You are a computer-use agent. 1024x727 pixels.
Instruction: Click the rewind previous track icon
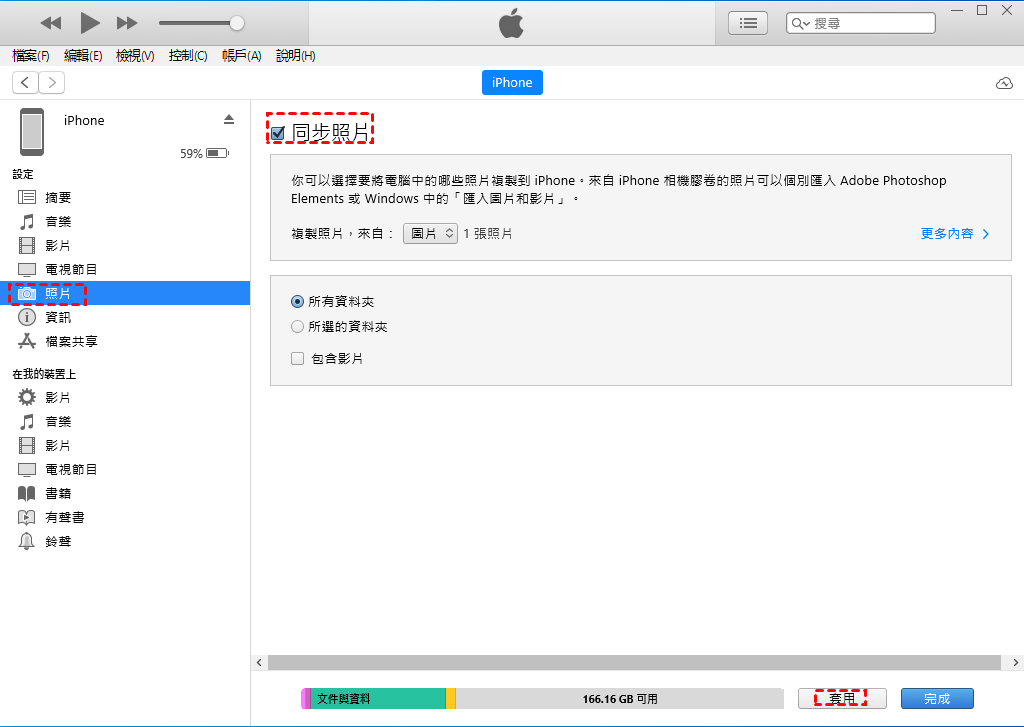[x=51, y=22]
